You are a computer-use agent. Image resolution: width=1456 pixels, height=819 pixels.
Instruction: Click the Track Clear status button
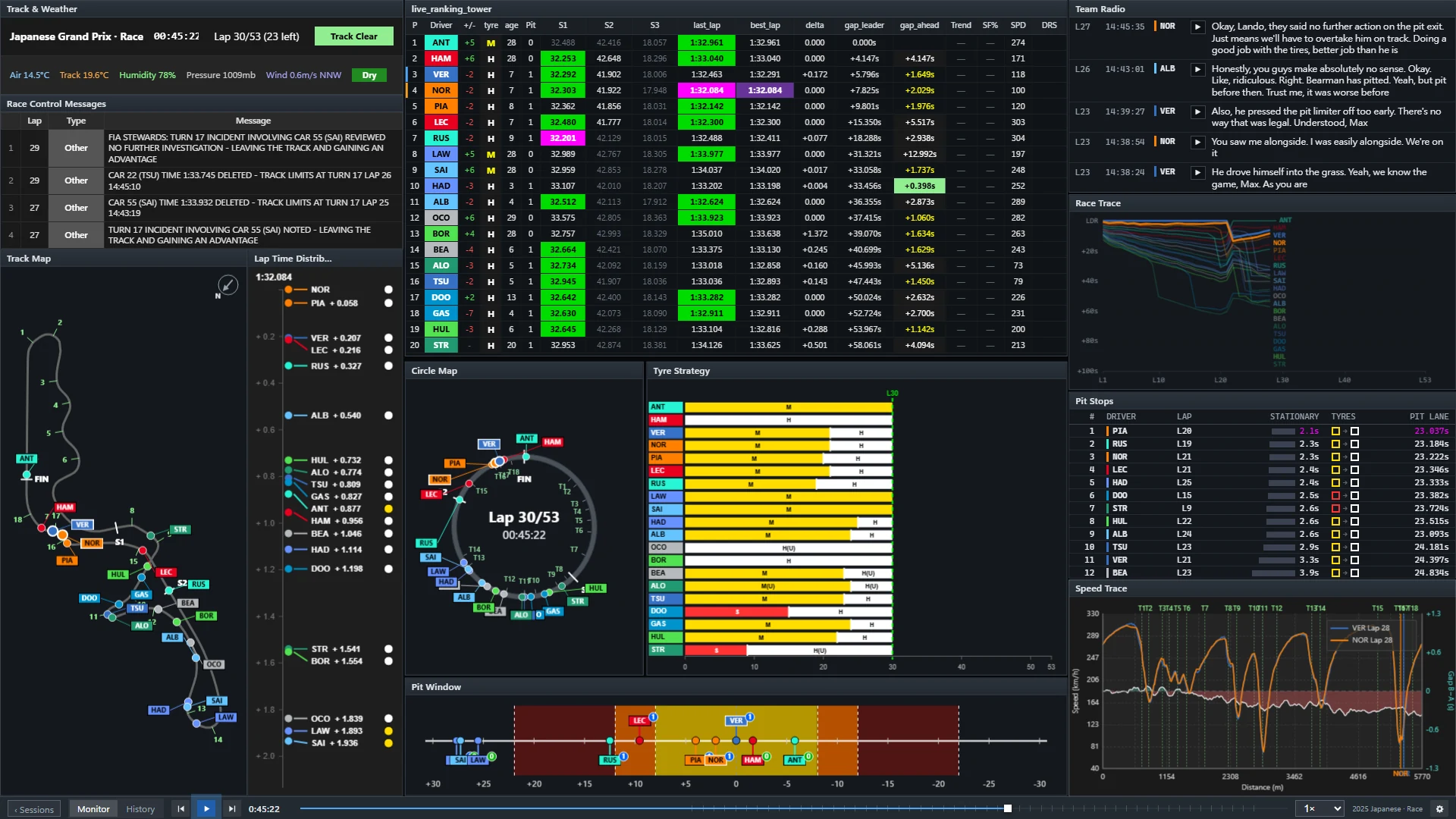(353, 36)
